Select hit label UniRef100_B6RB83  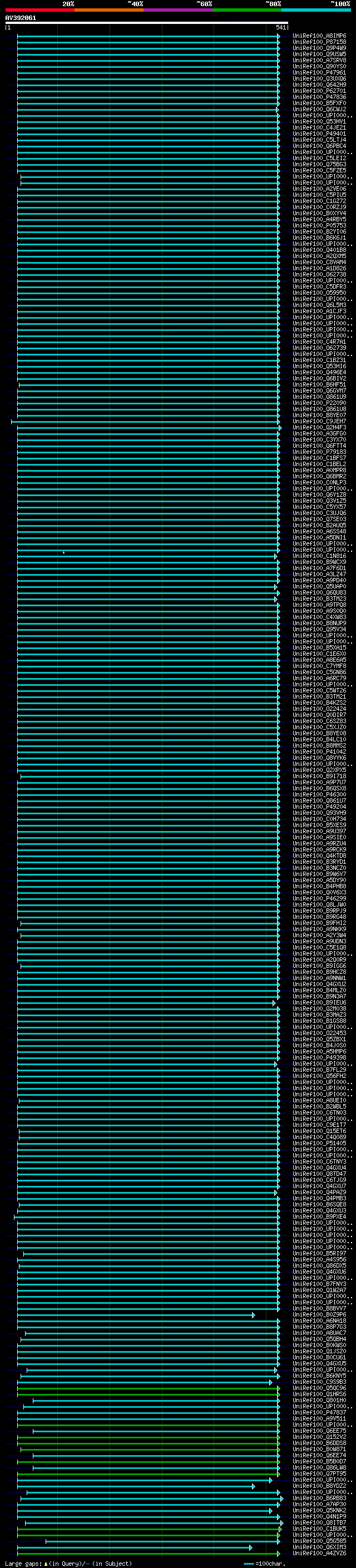[x=319, y=1498]
